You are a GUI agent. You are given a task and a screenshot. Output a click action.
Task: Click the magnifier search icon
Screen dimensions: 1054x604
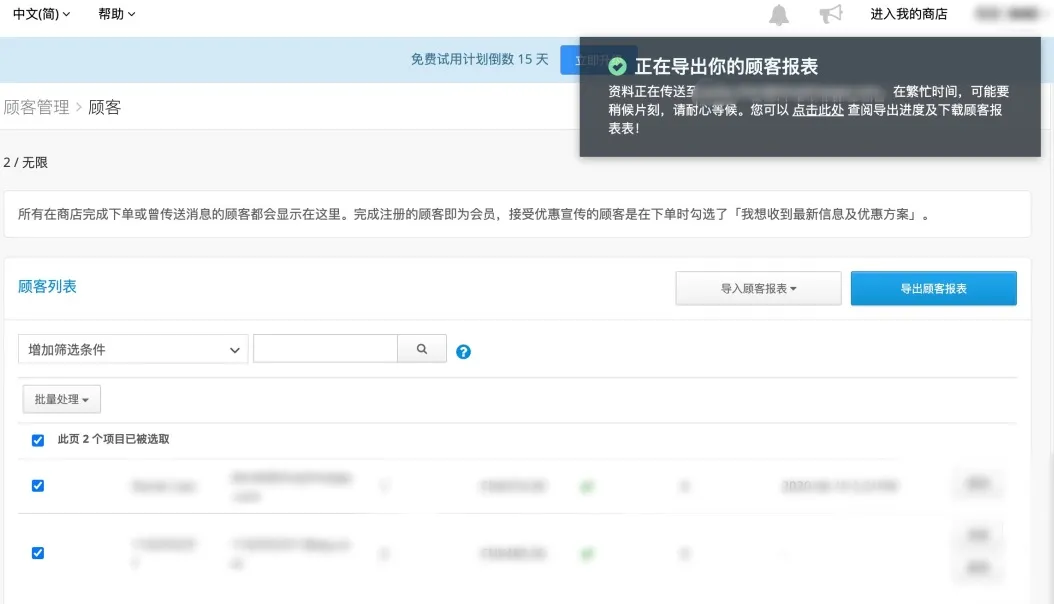pyautogui.click(x=421, y=348)
